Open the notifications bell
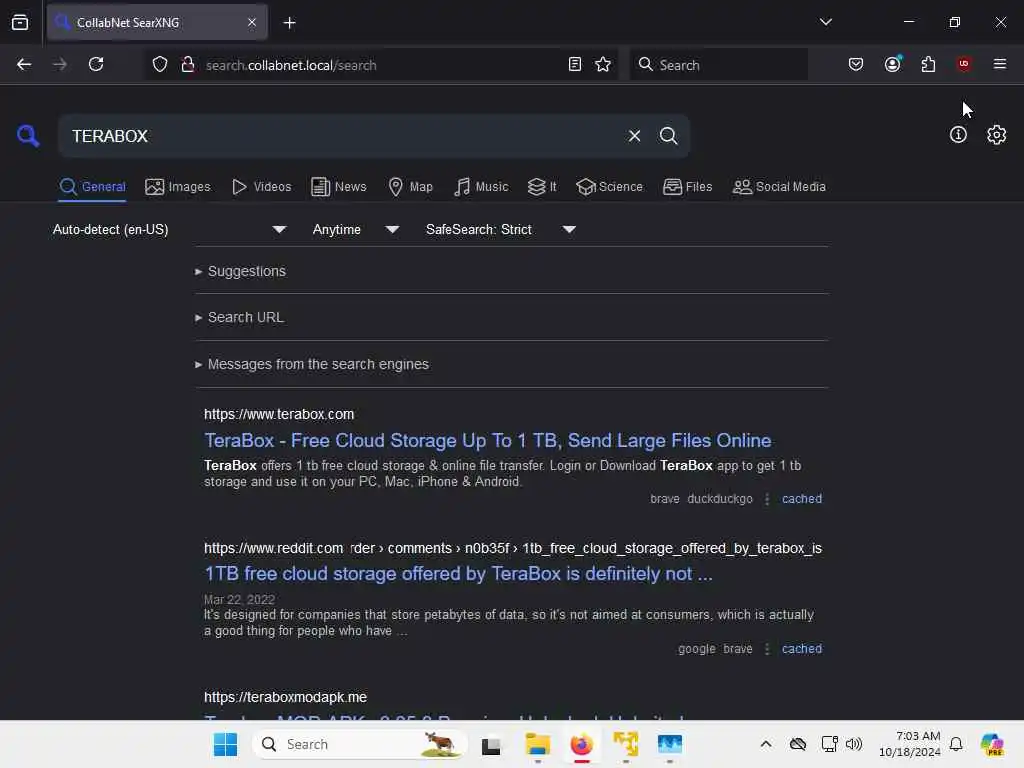 [x=955, y=744]
